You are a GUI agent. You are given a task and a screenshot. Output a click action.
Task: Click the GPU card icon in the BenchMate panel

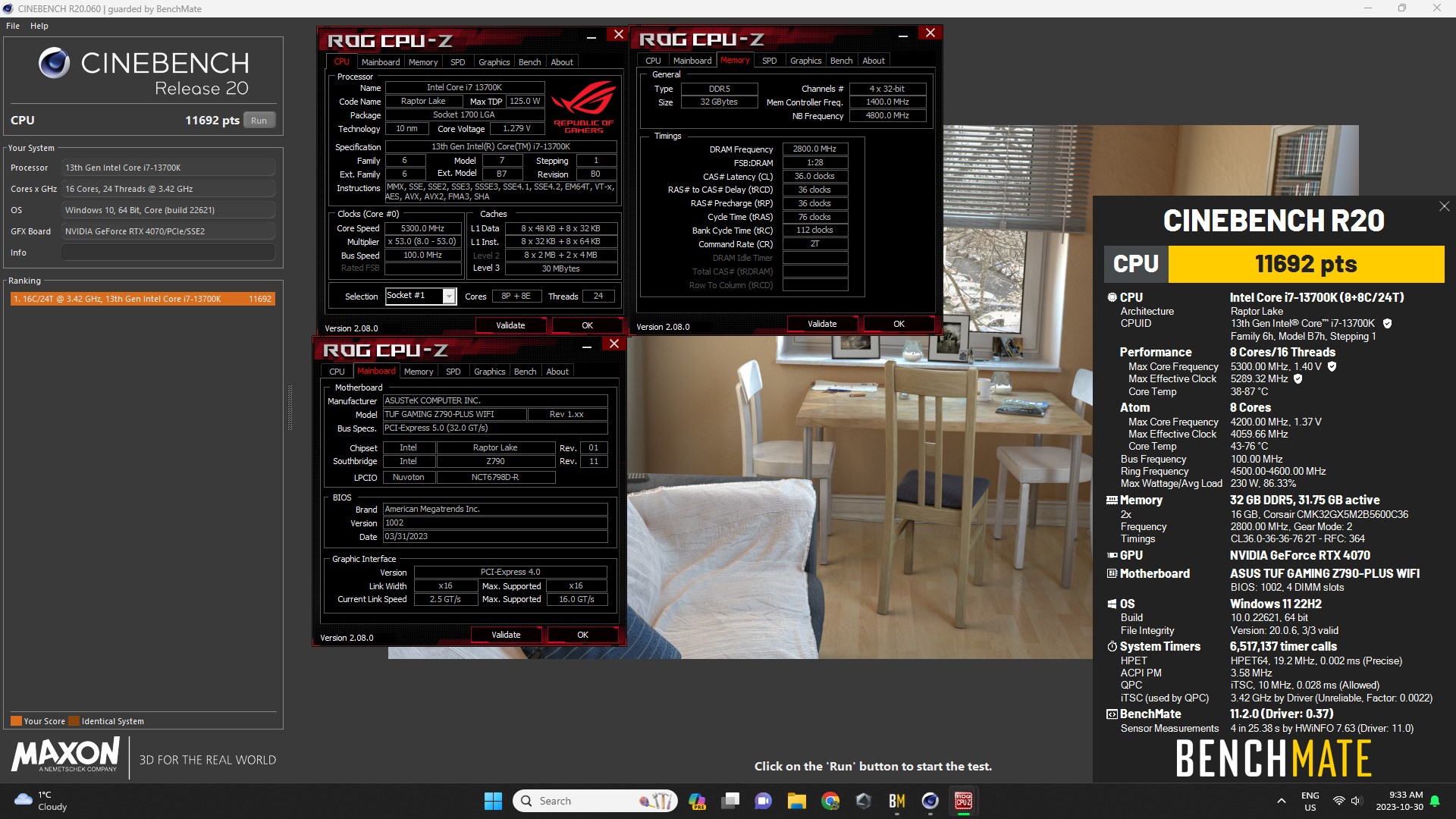[x=1112, y=555]
